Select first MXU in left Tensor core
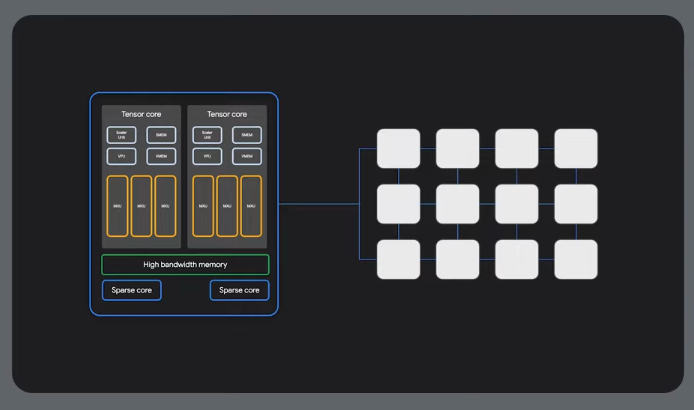694x410 pixels. [x=117, y=207]
